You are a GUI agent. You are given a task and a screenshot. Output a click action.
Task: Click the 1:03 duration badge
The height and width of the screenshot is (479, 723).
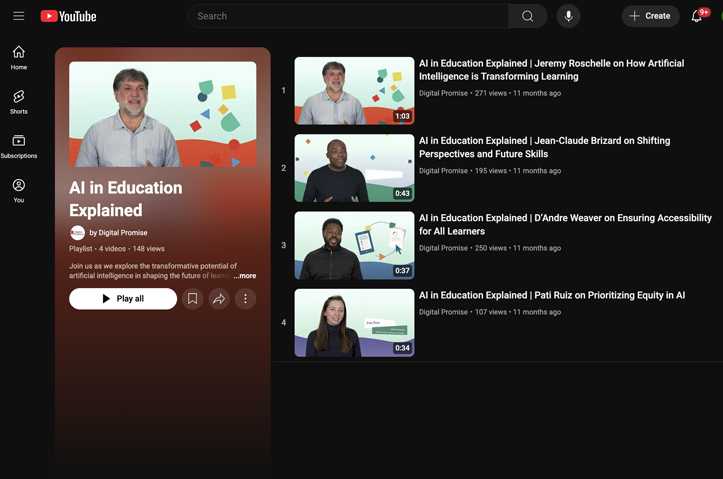tap(402, 116)
